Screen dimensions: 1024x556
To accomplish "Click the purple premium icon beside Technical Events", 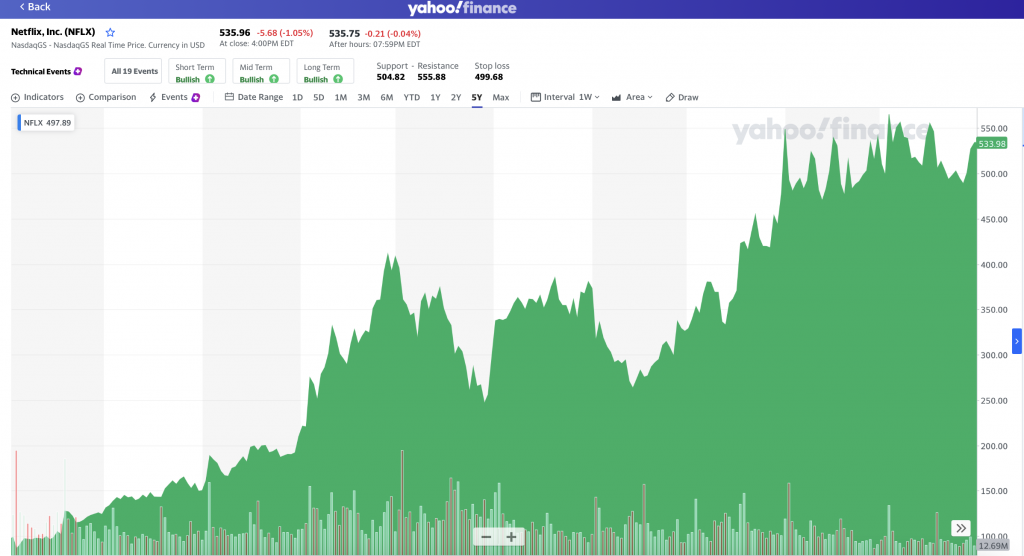I will point(78,71).
